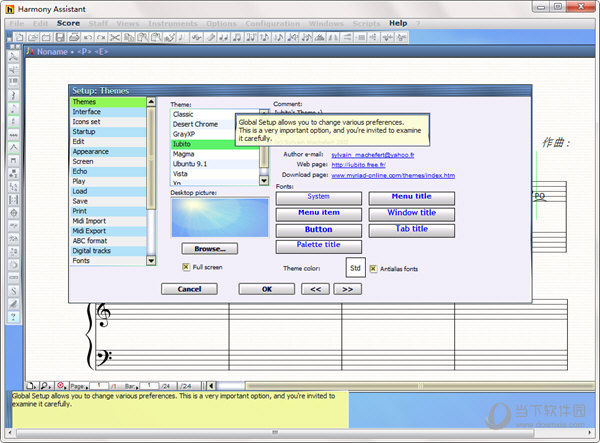Click the System font button

coord(319,198)
